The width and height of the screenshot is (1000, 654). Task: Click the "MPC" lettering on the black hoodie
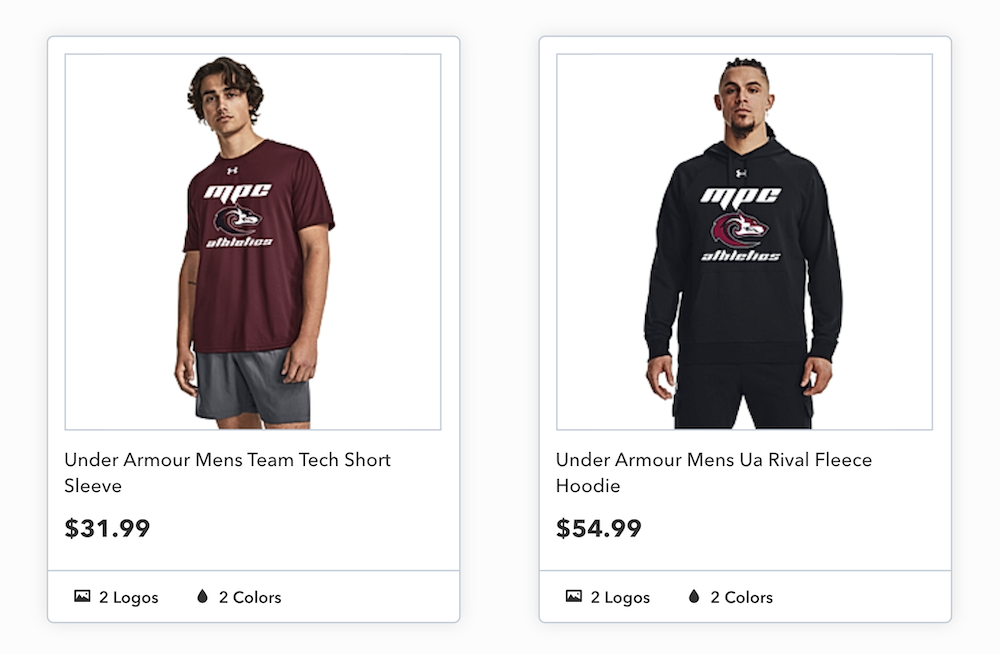pyautogui.click(x=740, y=197)
